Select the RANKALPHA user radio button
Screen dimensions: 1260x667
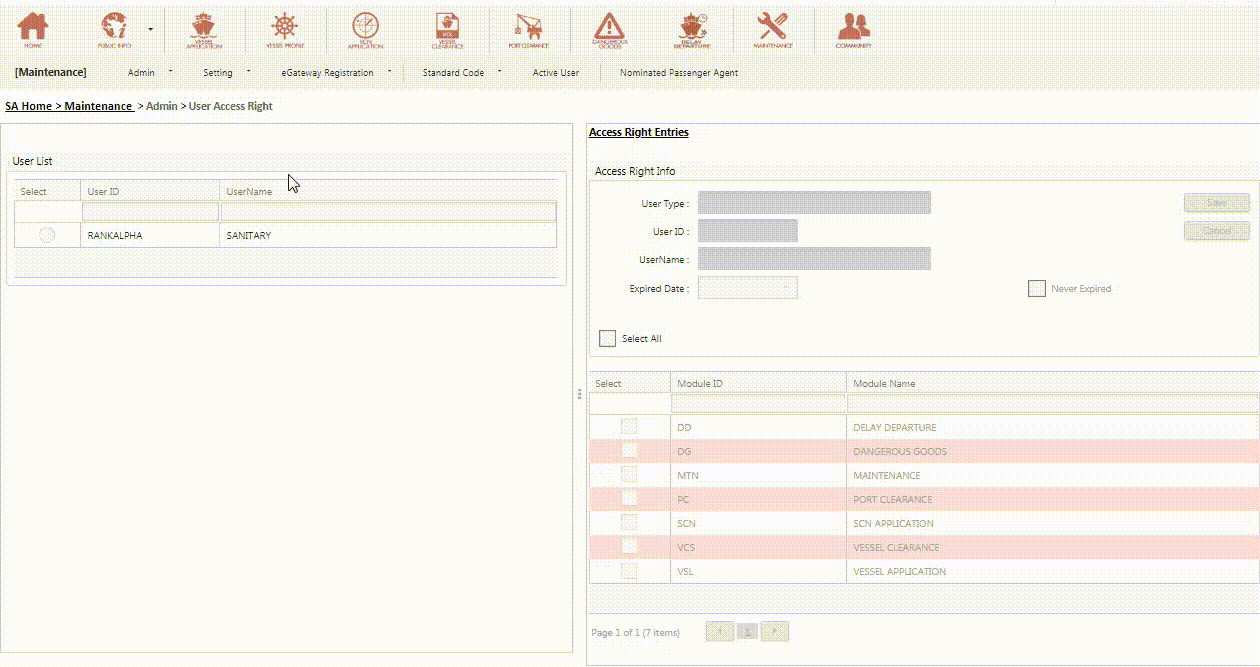pos(47,235)
